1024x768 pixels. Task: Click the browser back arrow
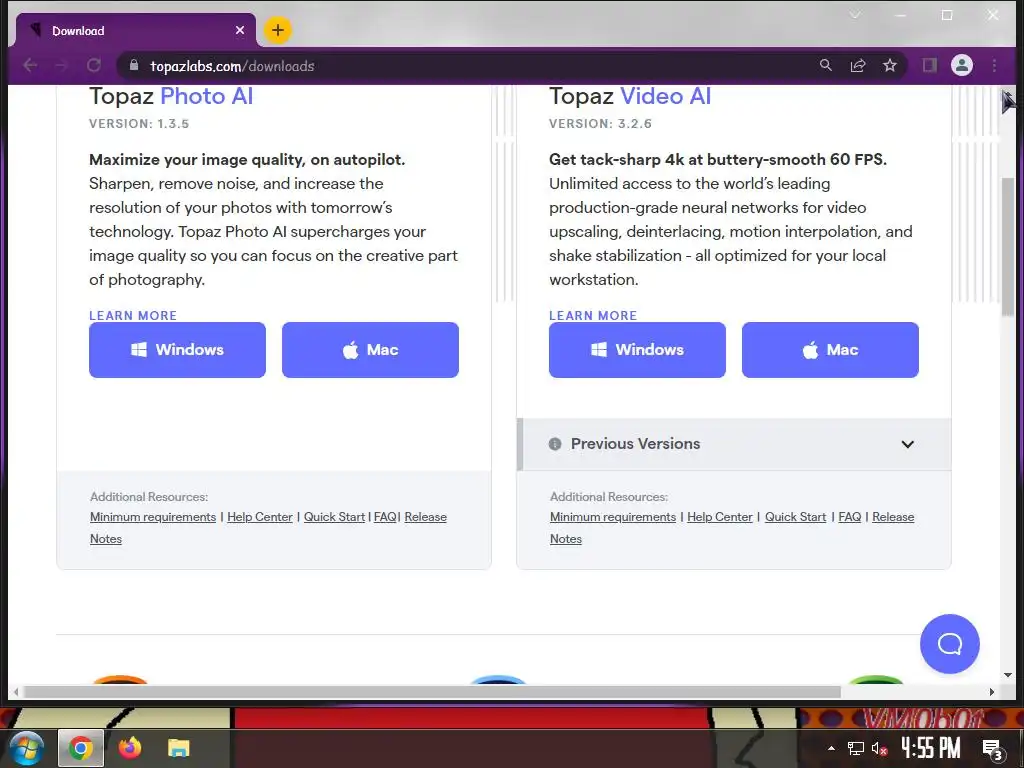(x=30, y=65)
